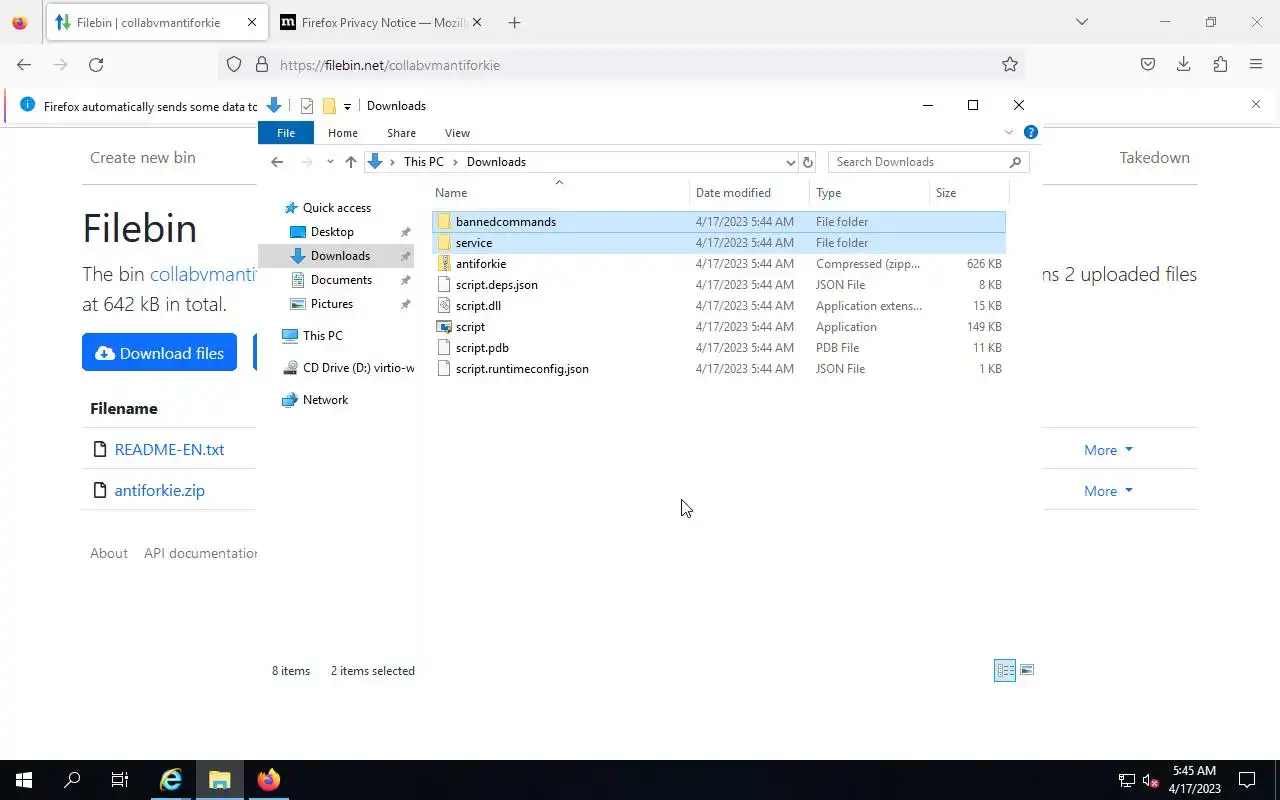Screen dimensions: 1280x800
Task: Open More dropdown for README-EN.txt
Action: click(x=1108, y=450)
